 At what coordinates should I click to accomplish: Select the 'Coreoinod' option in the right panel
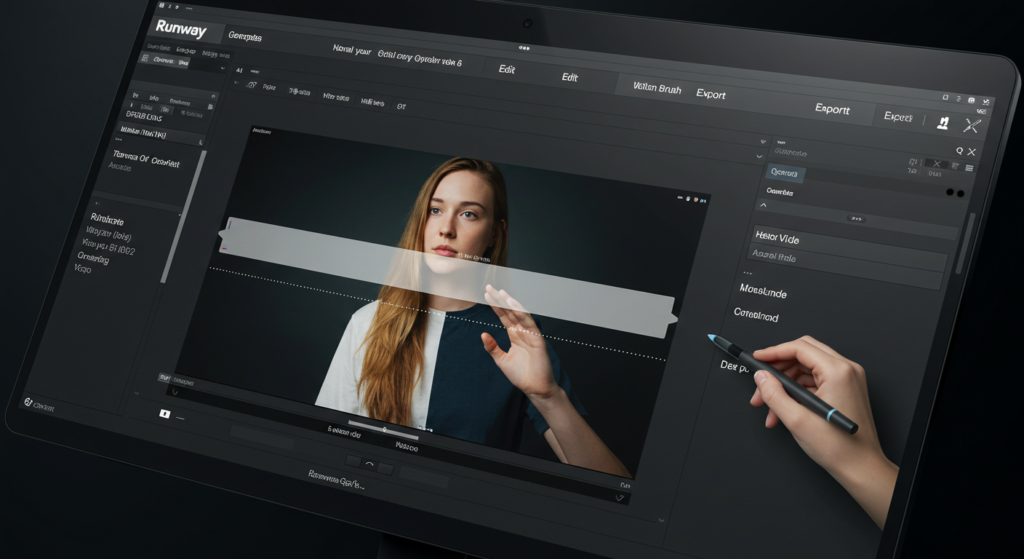pyautogui.click(x=756, y=315)
